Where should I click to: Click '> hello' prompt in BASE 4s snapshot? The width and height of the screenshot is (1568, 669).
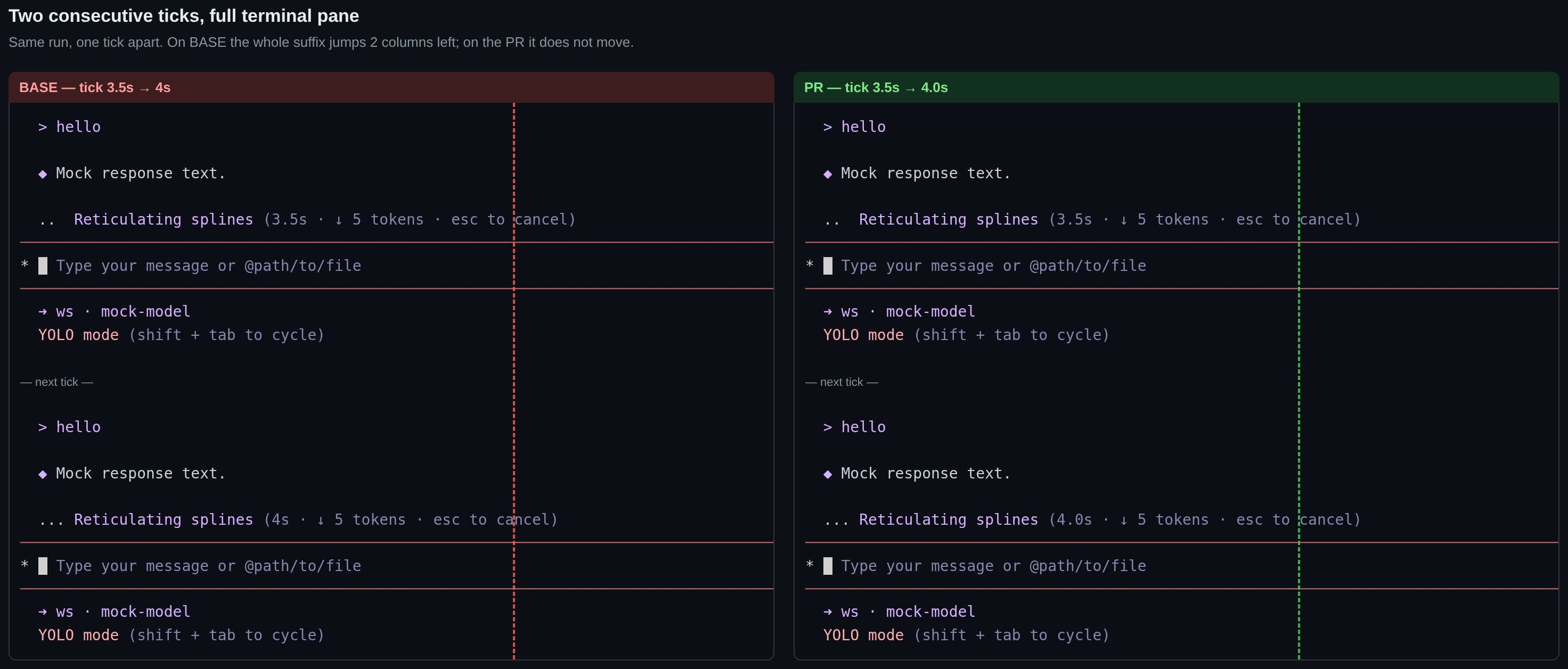coord(69,427)
